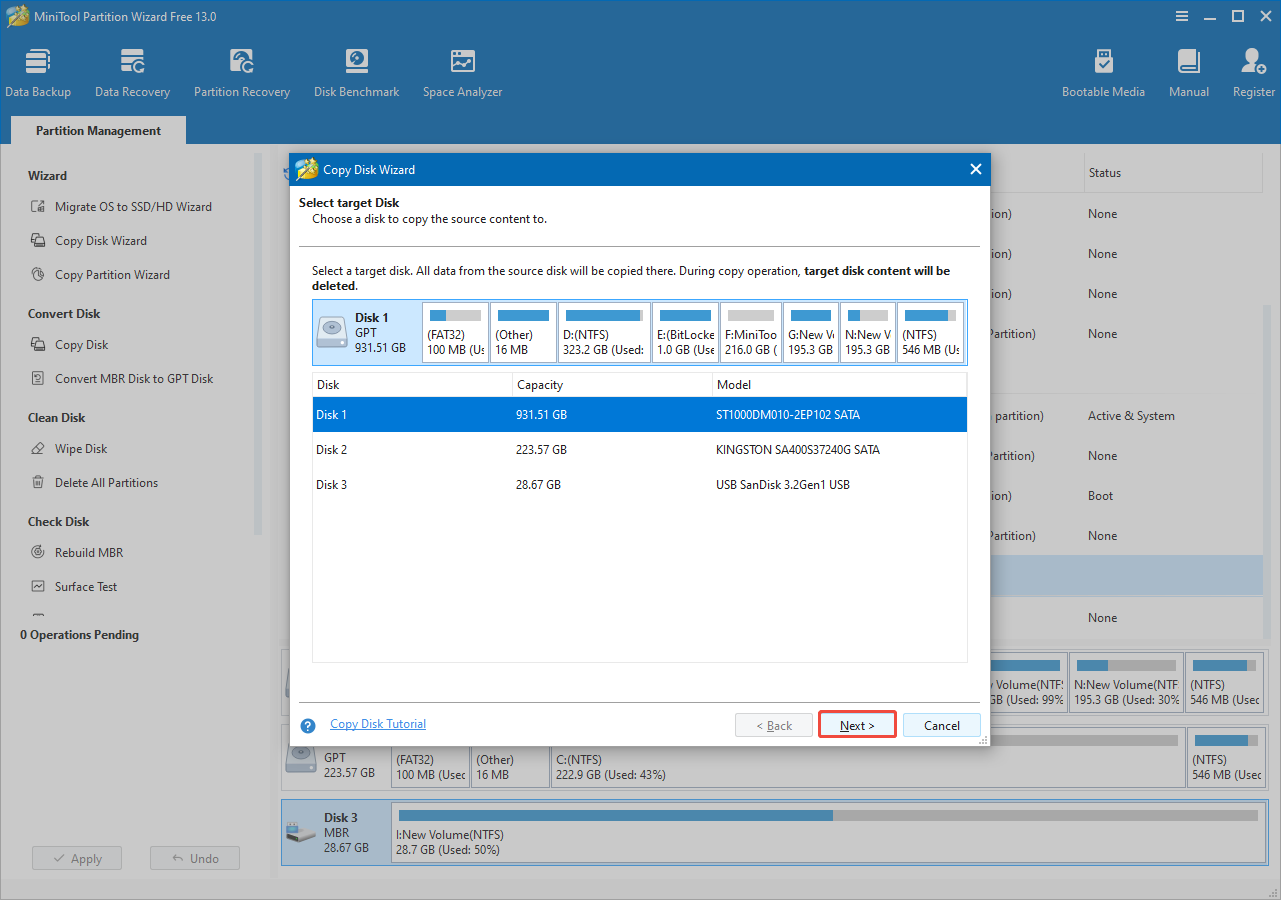Open the Bootable Media creator
The height and width of the screenshot is (900, 1281).
tap(1103, 70)
